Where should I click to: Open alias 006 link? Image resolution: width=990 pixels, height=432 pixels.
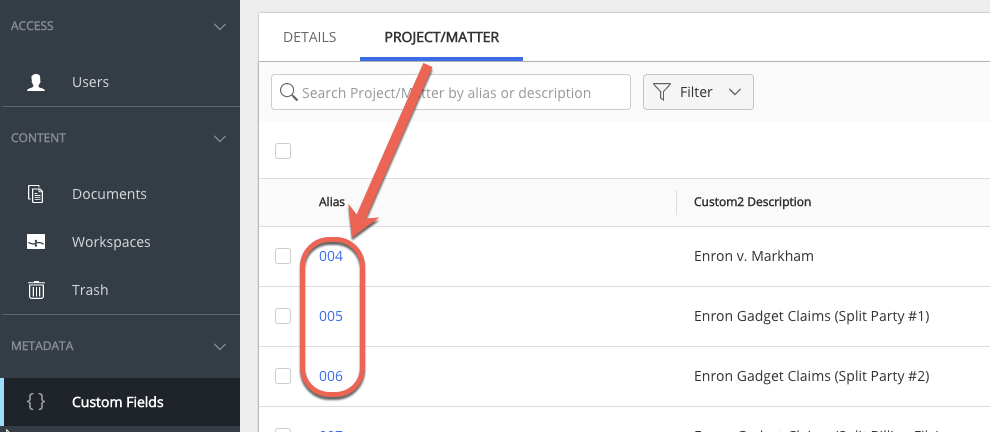pos(331,376)
